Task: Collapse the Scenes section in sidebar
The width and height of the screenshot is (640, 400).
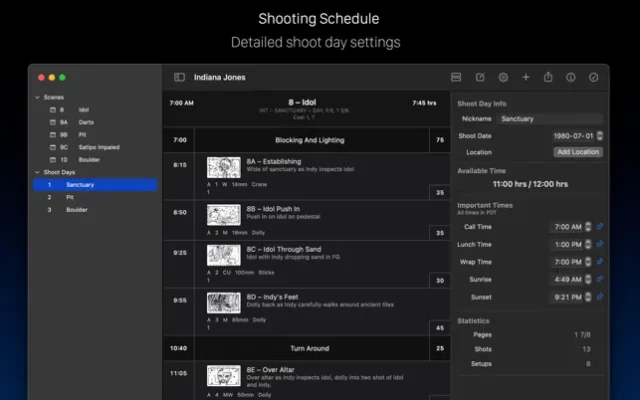Action: (38, 97)
